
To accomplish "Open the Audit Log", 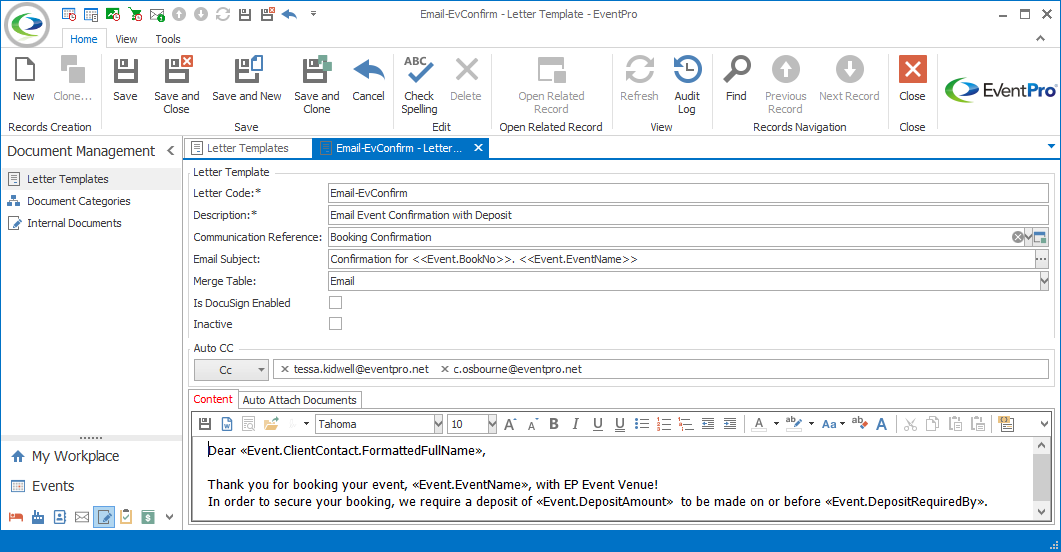I will (687, 85).
